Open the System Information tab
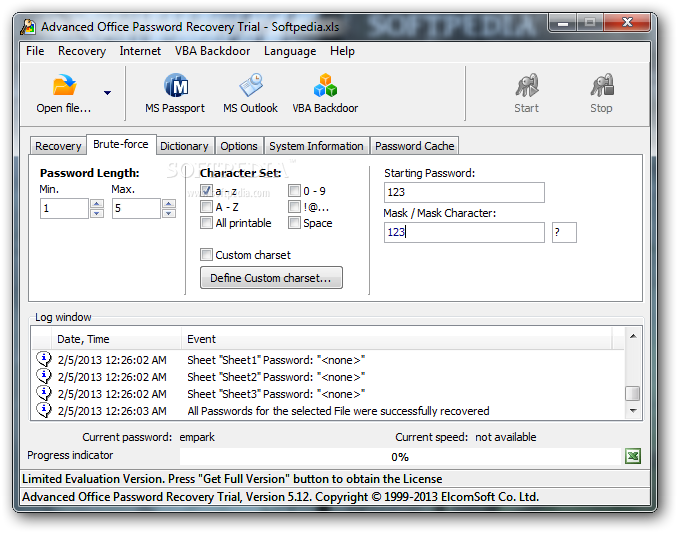 click(x=316, y=146)
